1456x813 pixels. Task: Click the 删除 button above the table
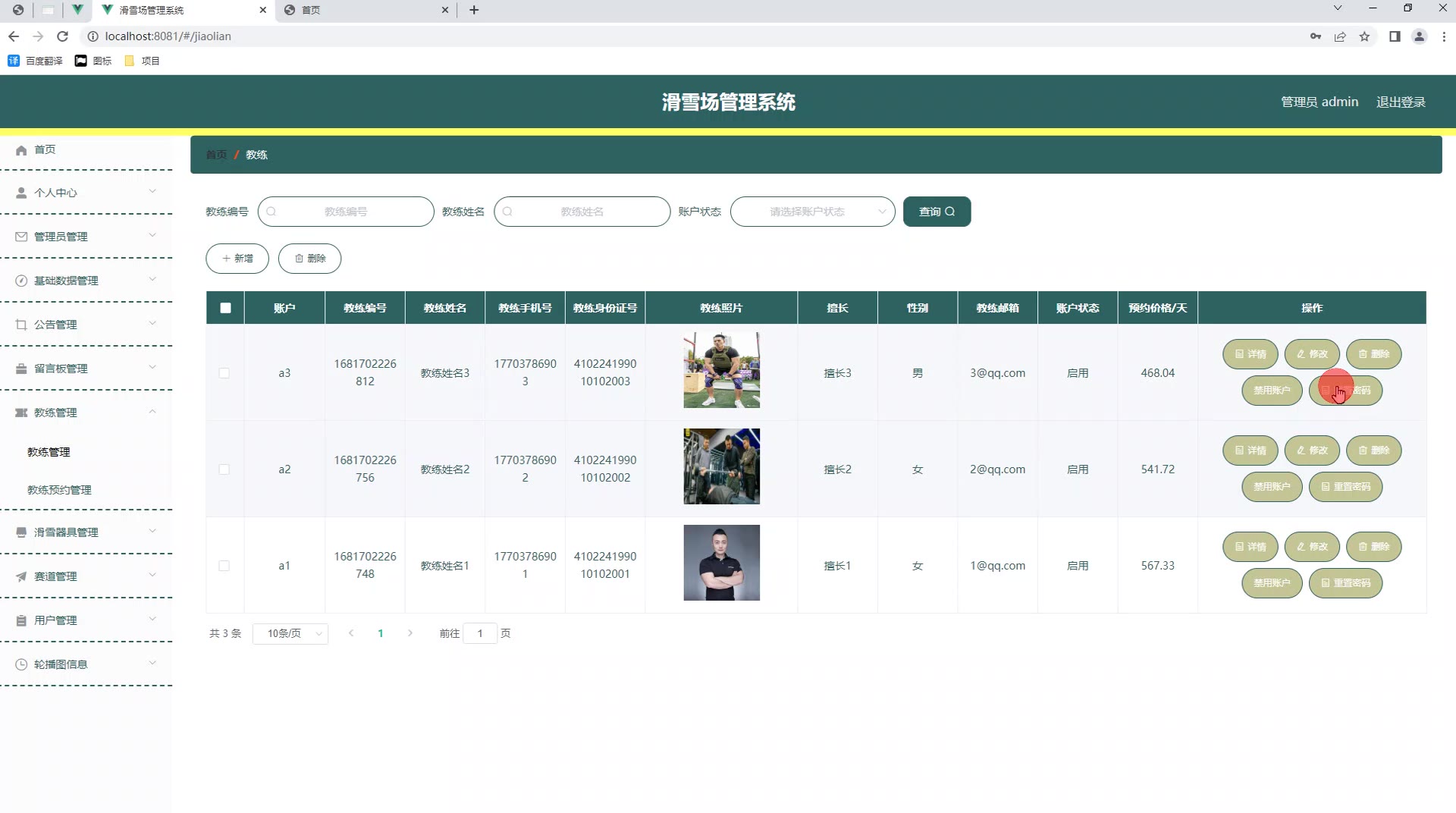click(x=309, y=259)
